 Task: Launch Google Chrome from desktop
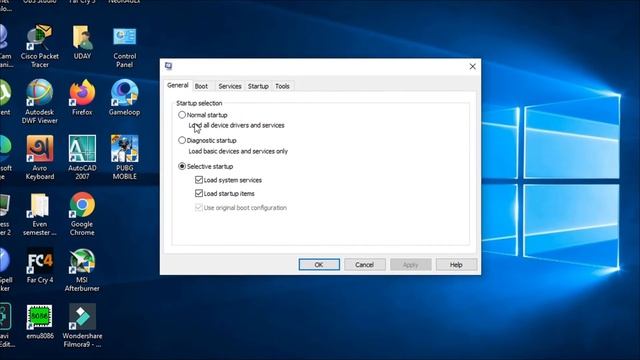pos(82,214)
